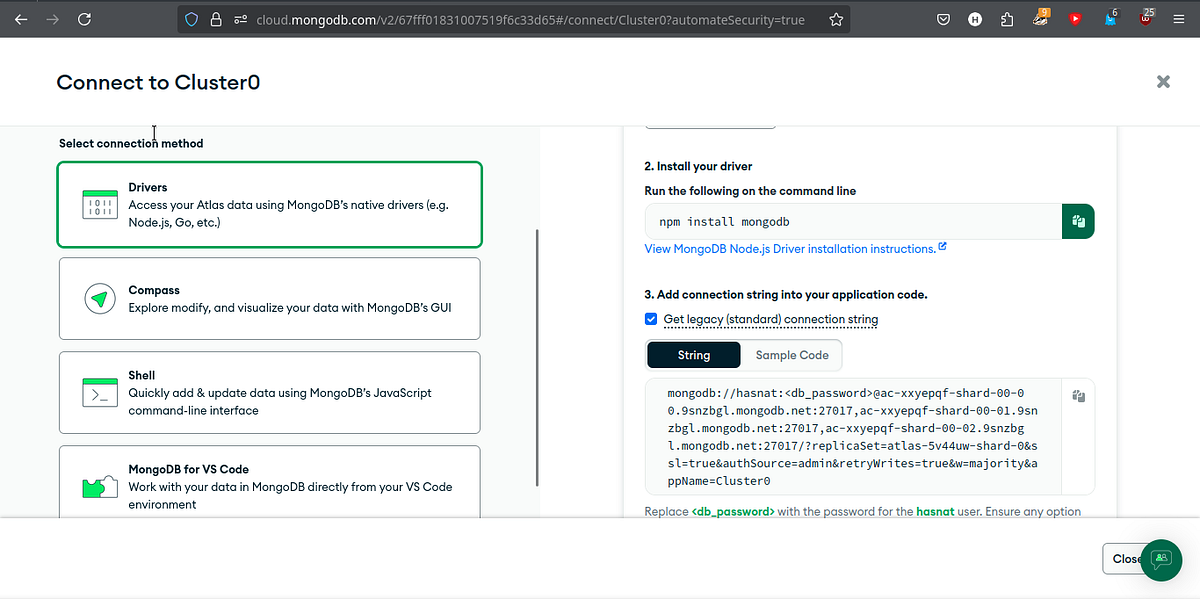The width and height of the screenshot is (1200, 599).
Task: Open the YouTube extension icon
Action: [1075, 18]
